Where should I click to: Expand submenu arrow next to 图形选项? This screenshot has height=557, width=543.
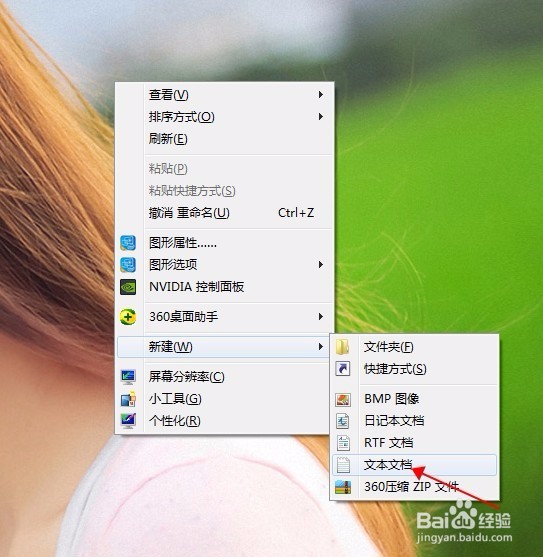click(x=321, y=265)
